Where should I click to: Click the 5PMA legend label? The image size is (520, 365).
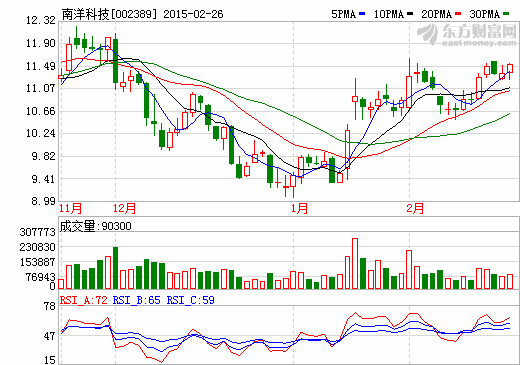[343, 14]
